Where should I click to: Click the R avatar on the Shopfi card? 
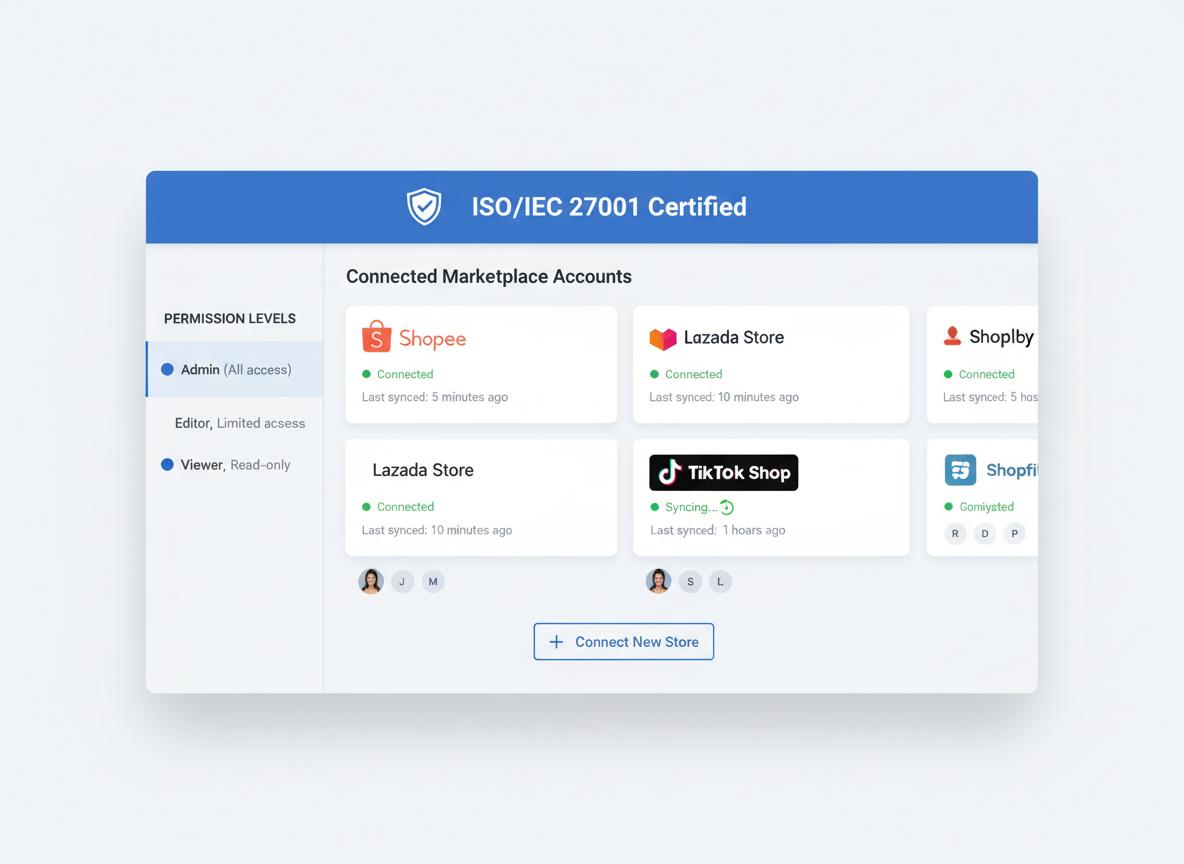tap(955, 534)
